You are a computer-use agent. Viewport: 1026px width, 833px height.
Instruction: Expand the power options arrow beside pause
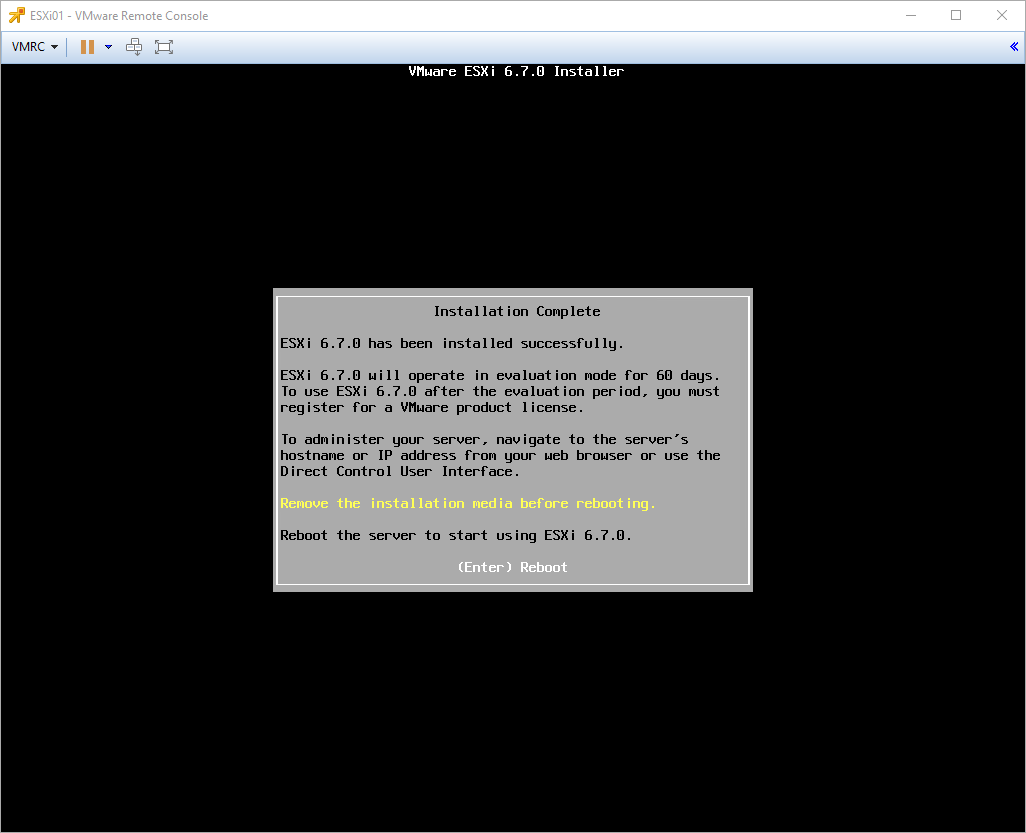109,46
